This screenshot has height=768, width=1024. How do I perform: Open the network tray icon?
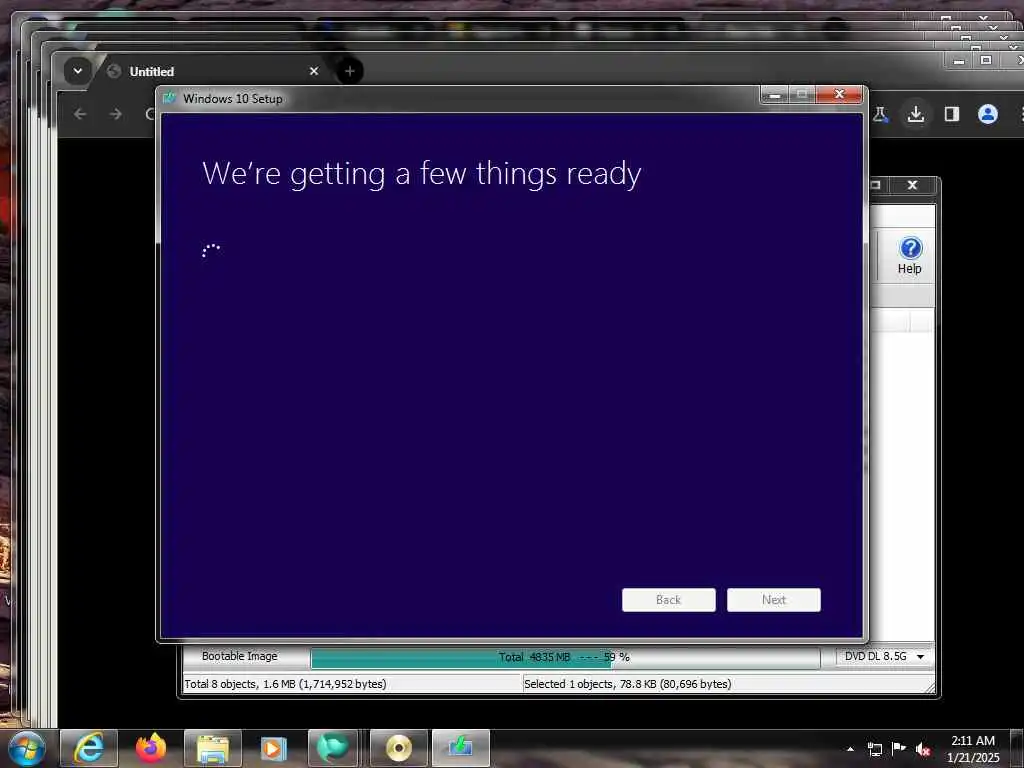874,749
